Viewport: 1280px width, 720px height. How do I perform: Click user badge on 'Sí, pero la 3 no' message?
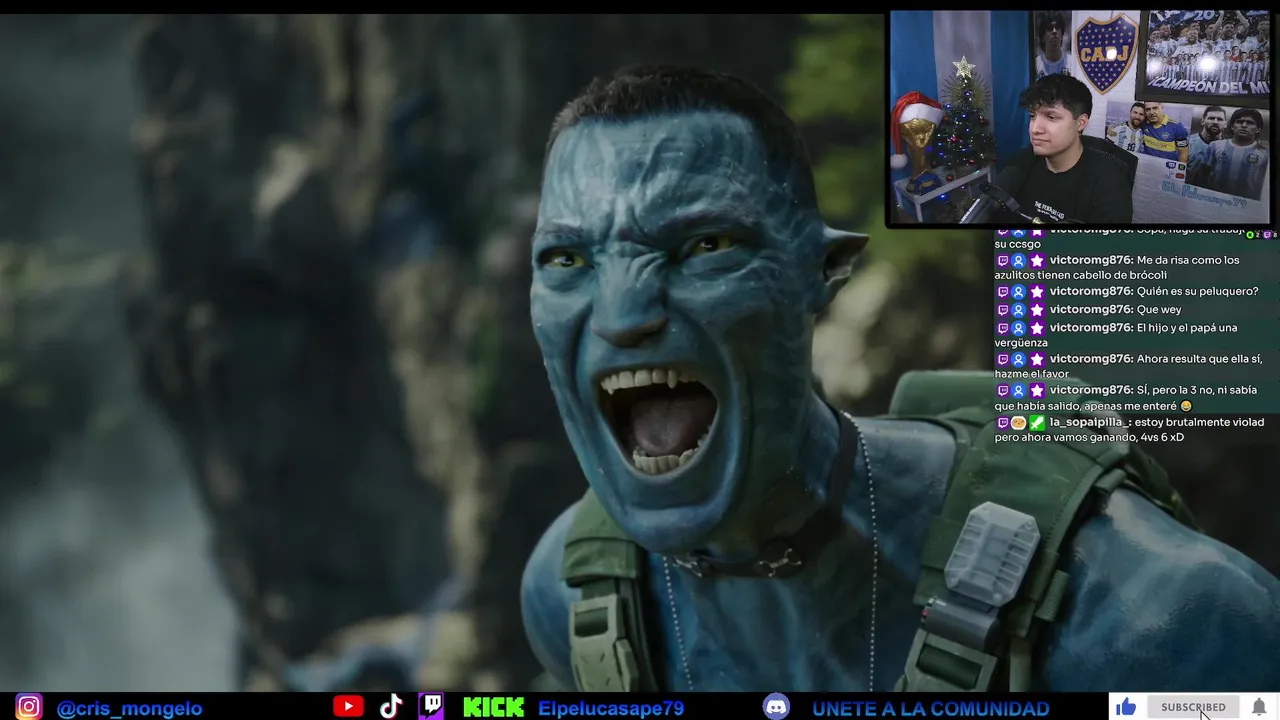(1019, 390)
